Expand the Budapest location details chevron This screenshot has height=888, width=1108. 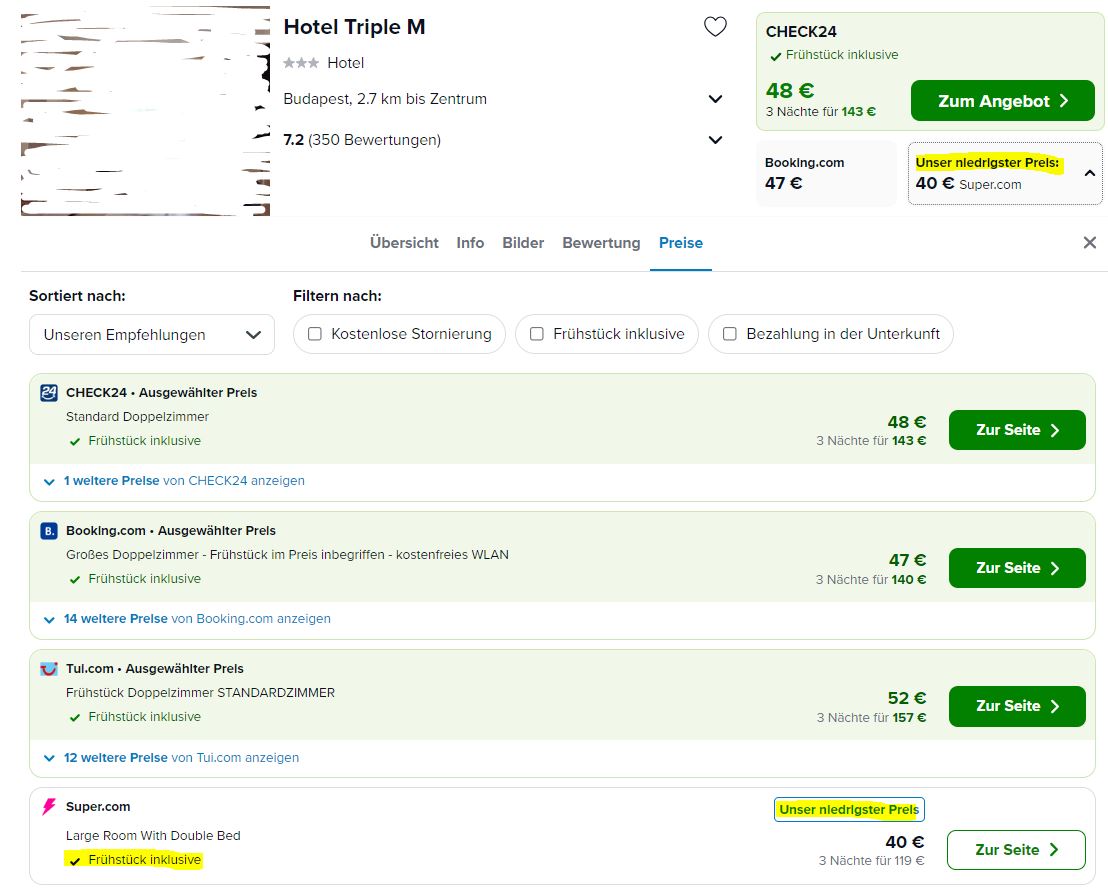point(715,99)
